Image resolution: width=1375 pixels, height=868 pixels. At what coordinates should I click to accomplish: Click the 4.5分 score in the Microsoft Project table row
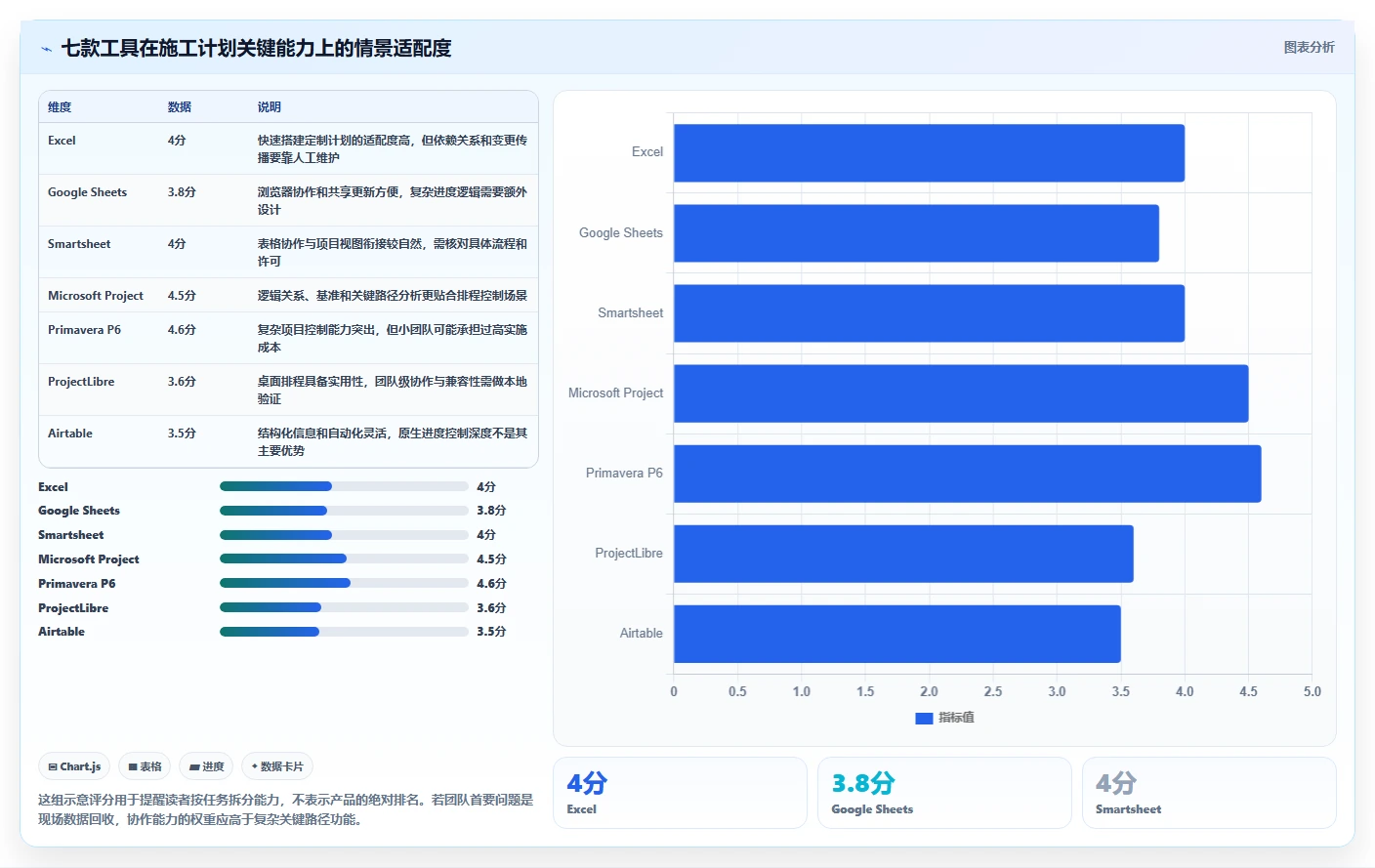[182, 296]
